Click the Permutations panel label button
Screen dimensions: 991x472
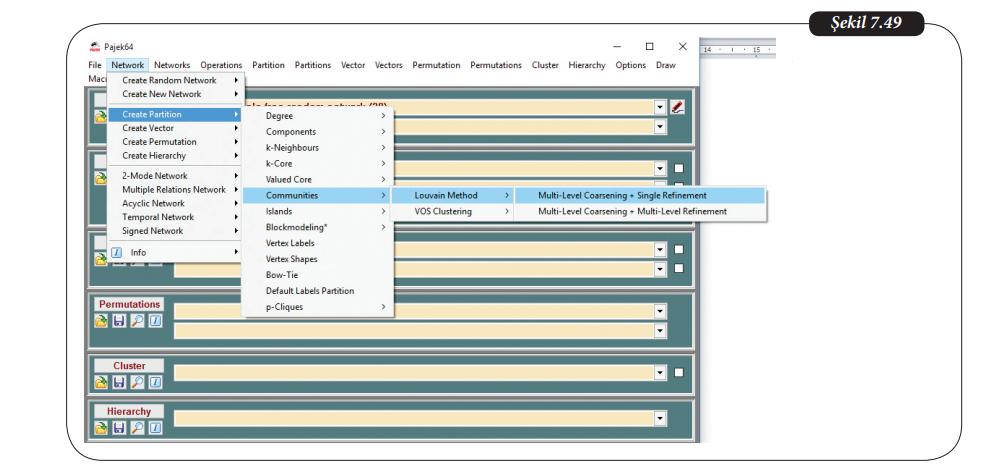129,304
